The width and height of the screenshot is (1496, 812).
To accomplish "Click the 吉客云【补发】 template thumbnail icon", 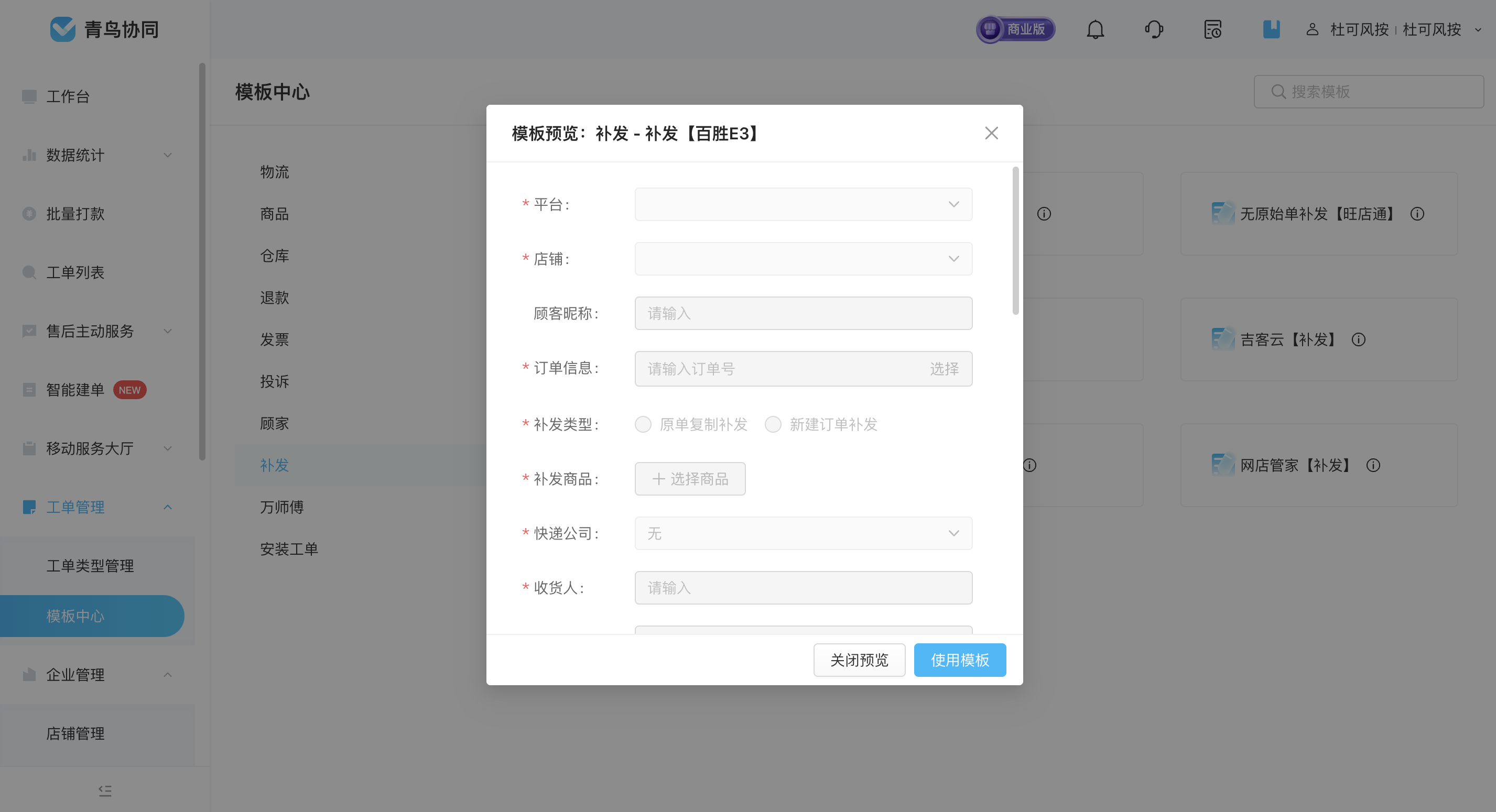I will tap(1223, 339).
